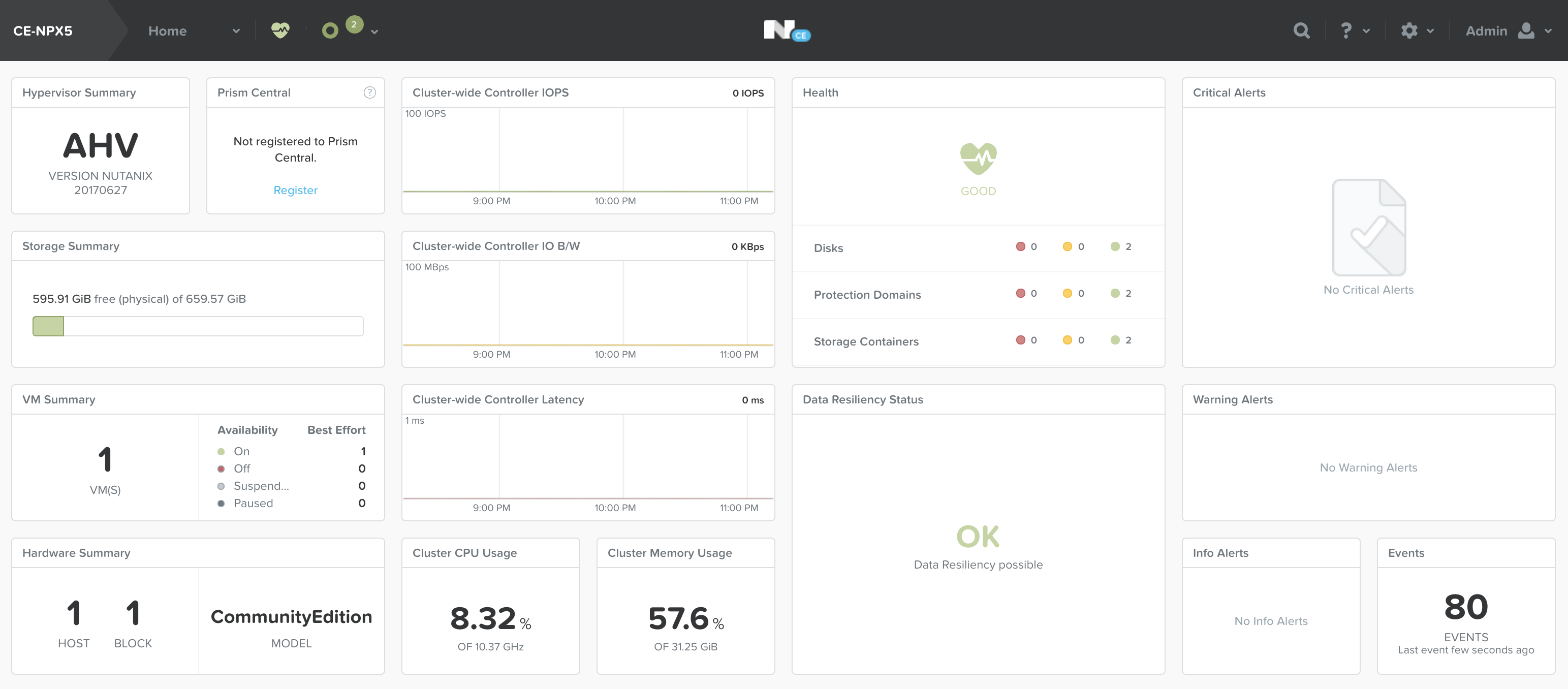Click the Nutanix CE logo
This screenshot has height=689, width=1568.
point(787,30)
